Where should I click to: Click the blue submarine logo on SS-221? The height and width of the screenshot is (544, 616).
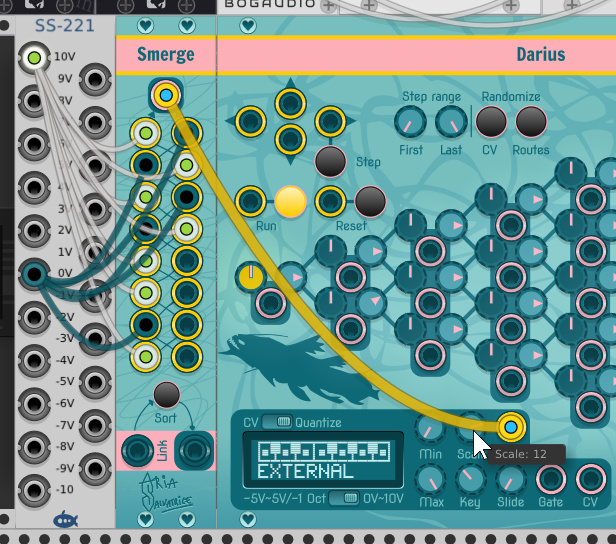[x=66, y=520]
